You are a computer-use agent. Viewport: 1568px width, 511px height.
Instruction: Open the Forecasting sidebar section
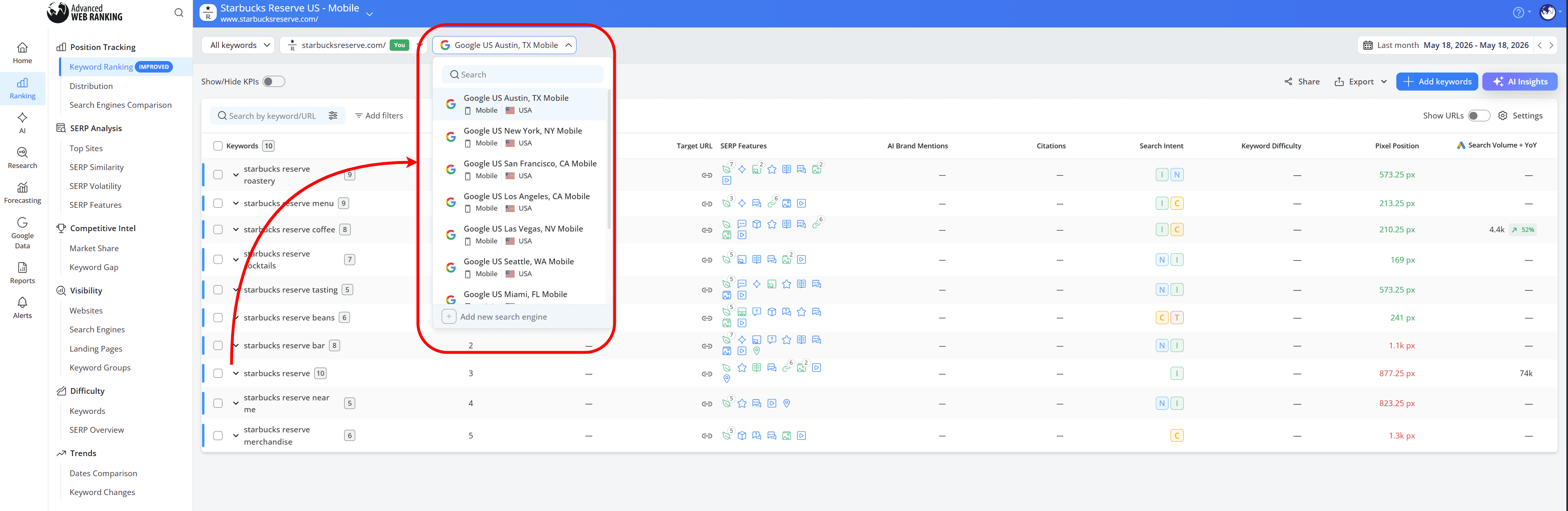pyautogui.click(x=23, y=193)
